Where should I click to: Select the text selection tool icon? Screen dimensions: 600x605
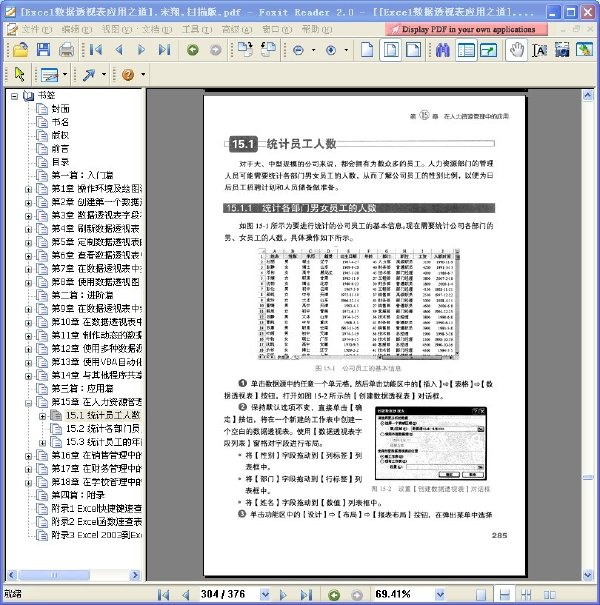pos(539,50)
